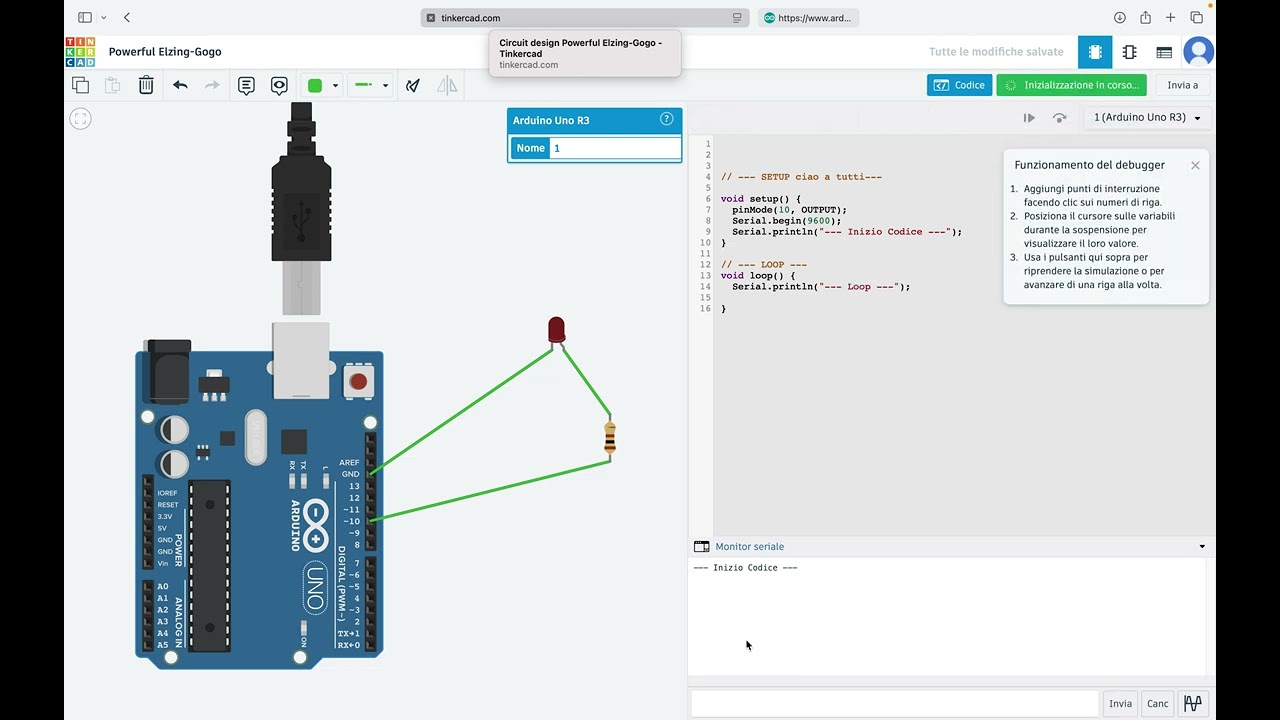Click the Codice button

tap(959, 85)
